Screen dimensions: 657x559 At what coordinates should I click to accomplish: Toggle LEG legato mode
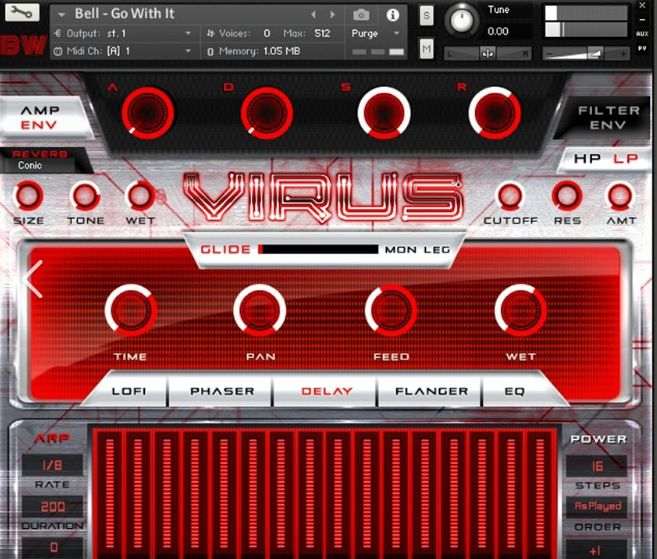(x=437, y=250)
